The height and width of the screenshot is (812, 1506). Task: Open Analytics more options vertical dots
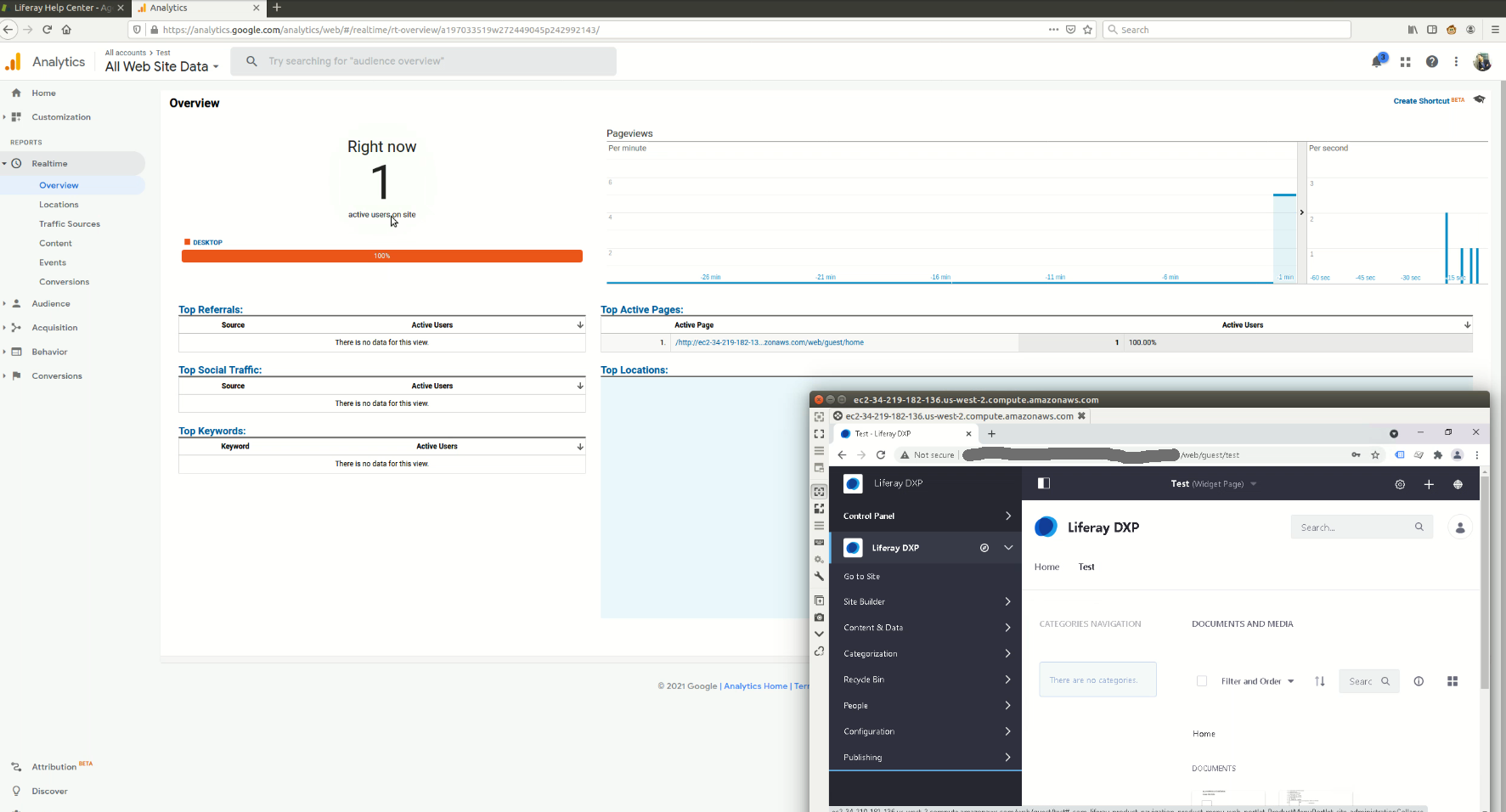point(1456,62)
